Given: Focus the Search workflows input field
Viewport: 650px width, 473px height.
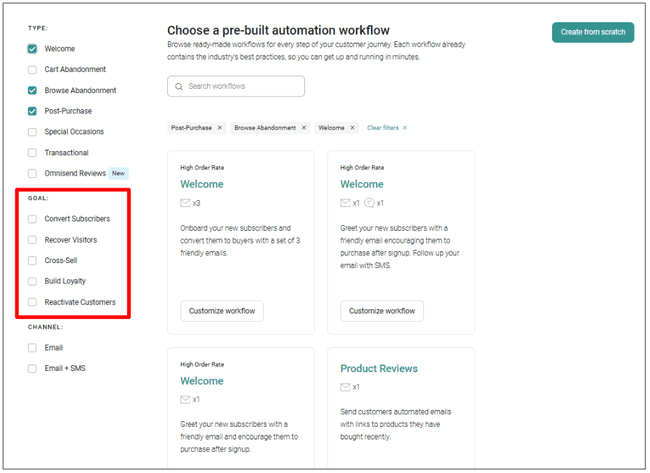Looking at the screenshot, I should pyautogui.click(x=243, y=87).
